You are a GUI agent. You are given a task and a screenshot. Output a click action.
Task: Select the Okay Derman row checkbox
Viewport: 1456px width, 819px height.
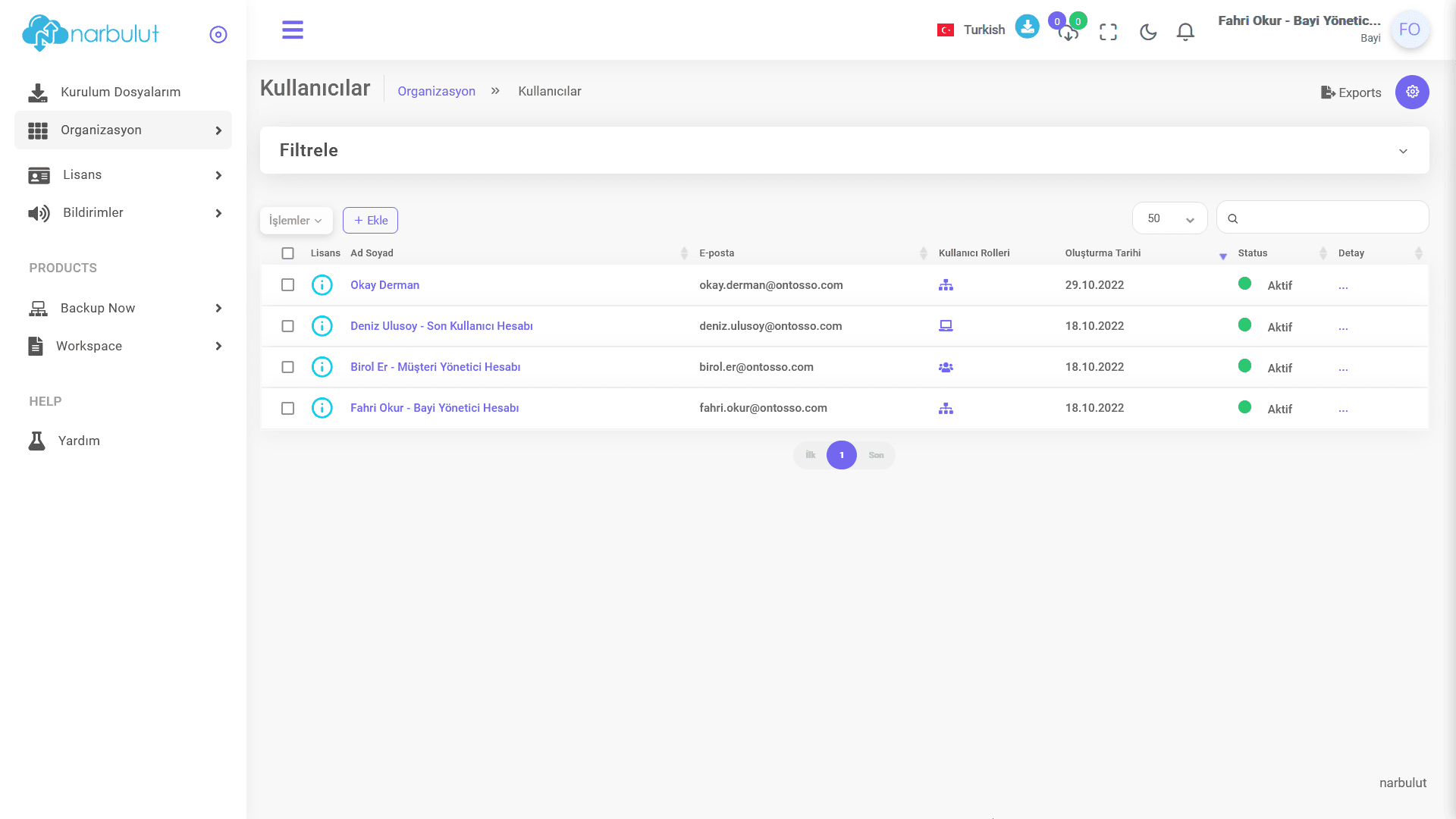287,285
